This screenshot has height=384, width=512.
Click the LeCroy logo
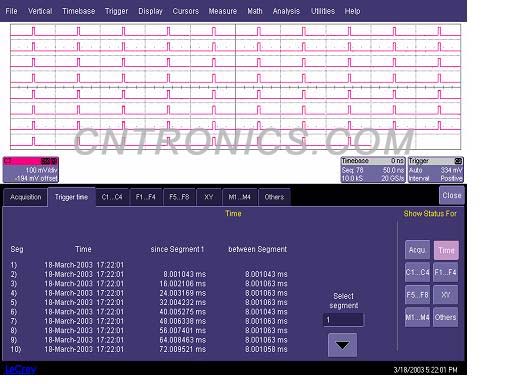pos(21,369)
